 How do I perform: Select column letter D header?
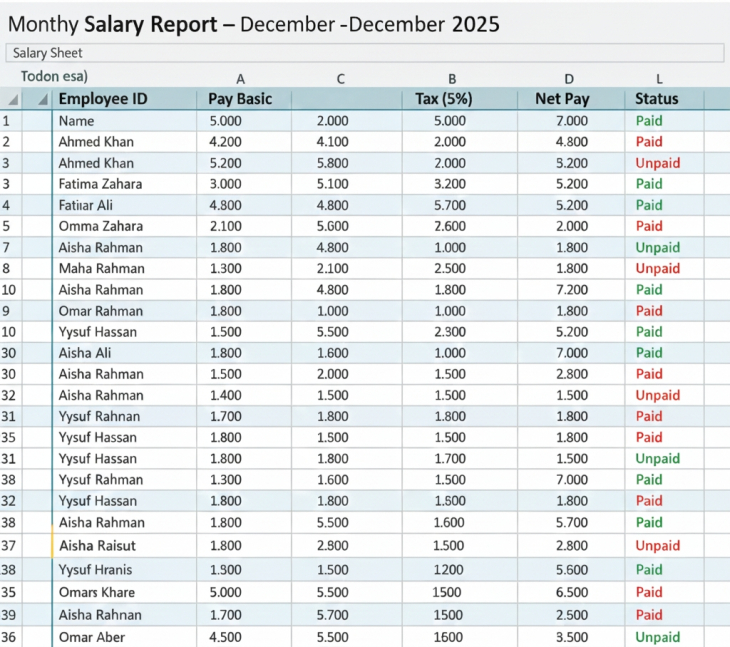click(x=569, y=78)
